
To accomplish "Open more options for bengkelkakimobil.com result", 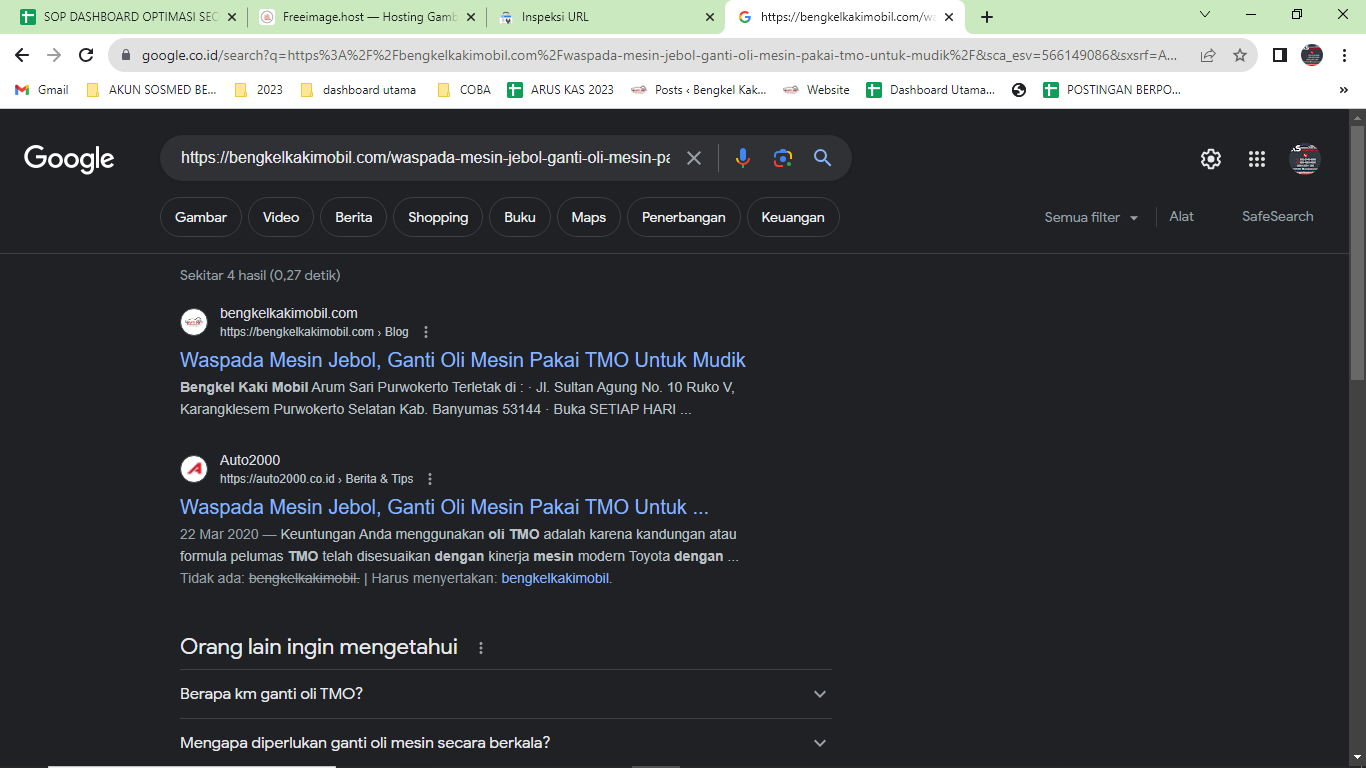I will pyautogui.click(x=426, y=332).
